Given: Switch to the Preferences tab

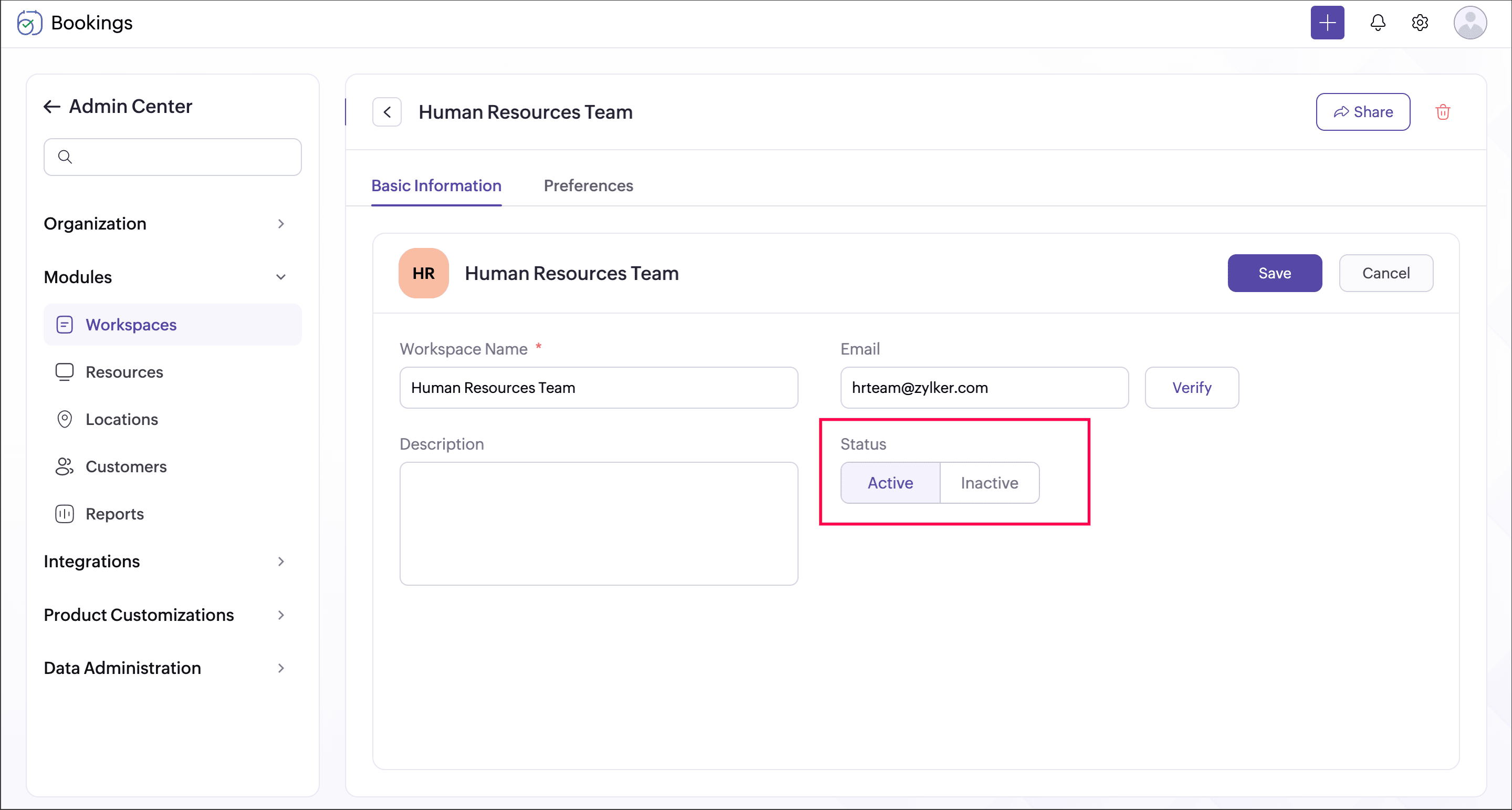Looking at the screenshot, I should [588, 185].
